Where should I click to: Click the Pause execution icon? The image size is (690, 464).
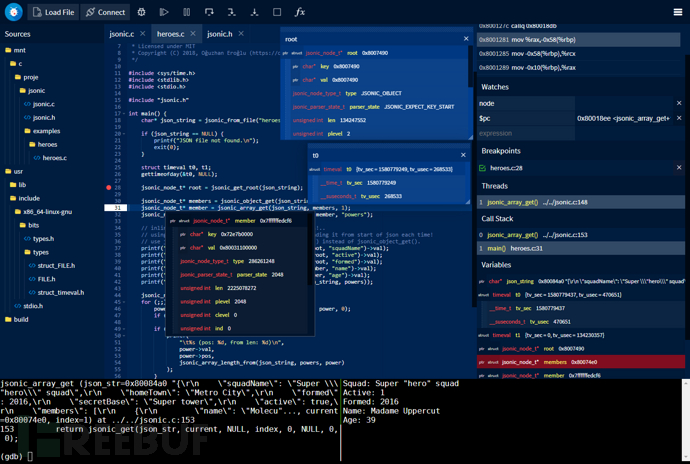point(186,12)
